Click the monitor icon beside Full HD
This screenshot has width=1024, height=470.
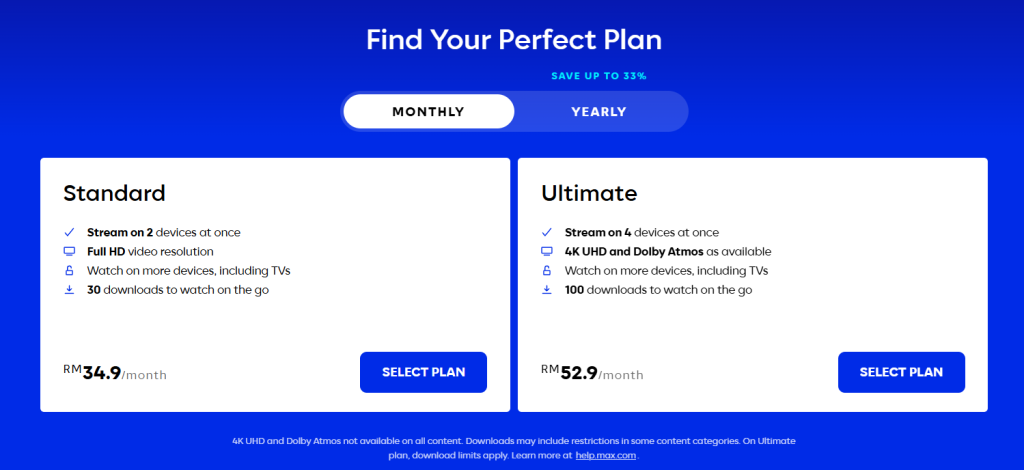(70, 251)
